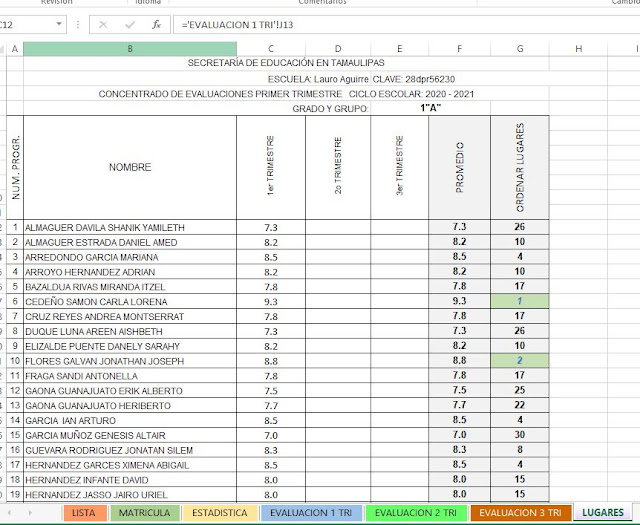The image size is (640, 525).
Task: Select cell with DUQUE LUNA AREEN AISHBETH
Action: [130, 331]
